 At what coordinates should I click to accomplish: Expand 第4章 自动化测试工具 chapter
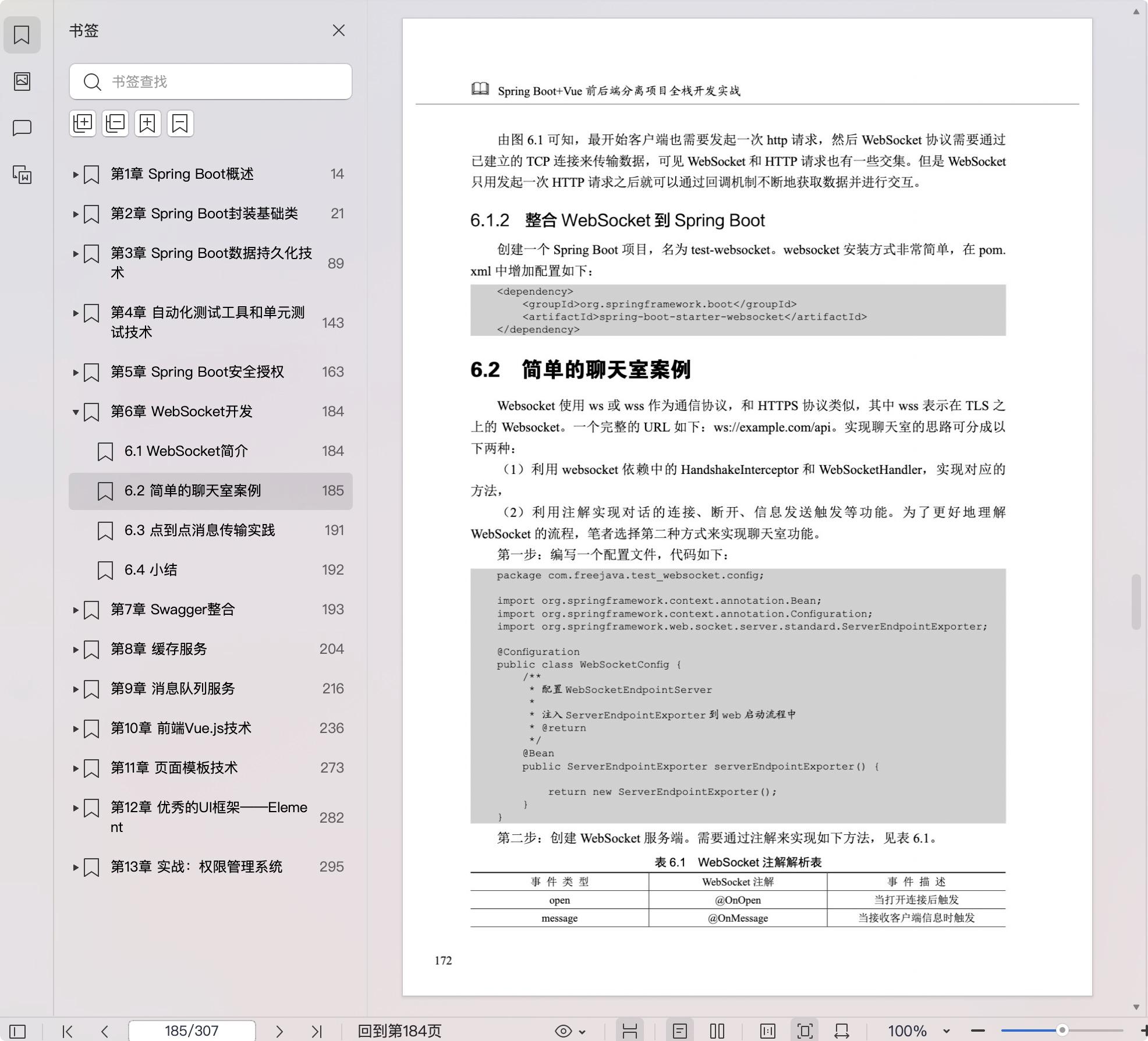[76, 313]
